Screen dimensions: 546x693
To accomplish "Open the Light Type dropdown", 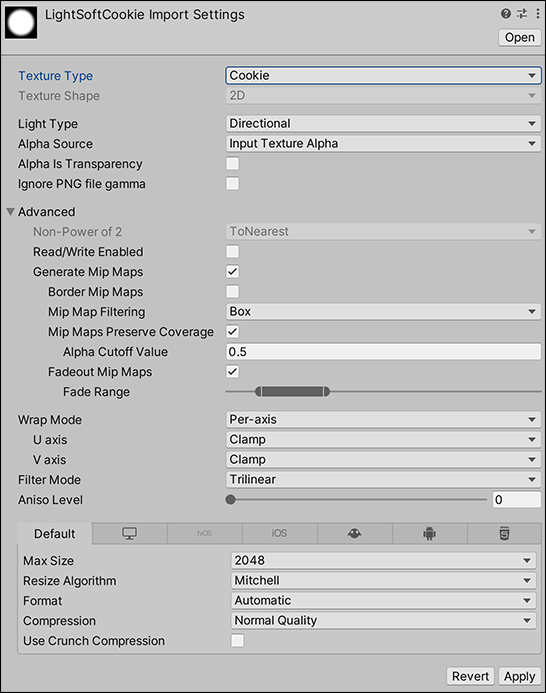I will coord(383,123).
